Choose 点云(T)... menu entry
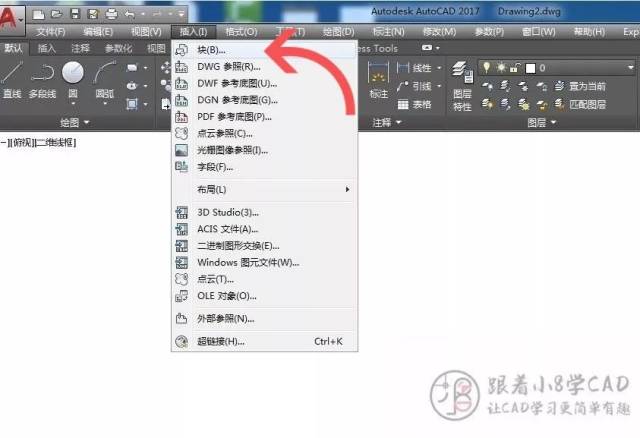640x438 pixels. point(264,280)
